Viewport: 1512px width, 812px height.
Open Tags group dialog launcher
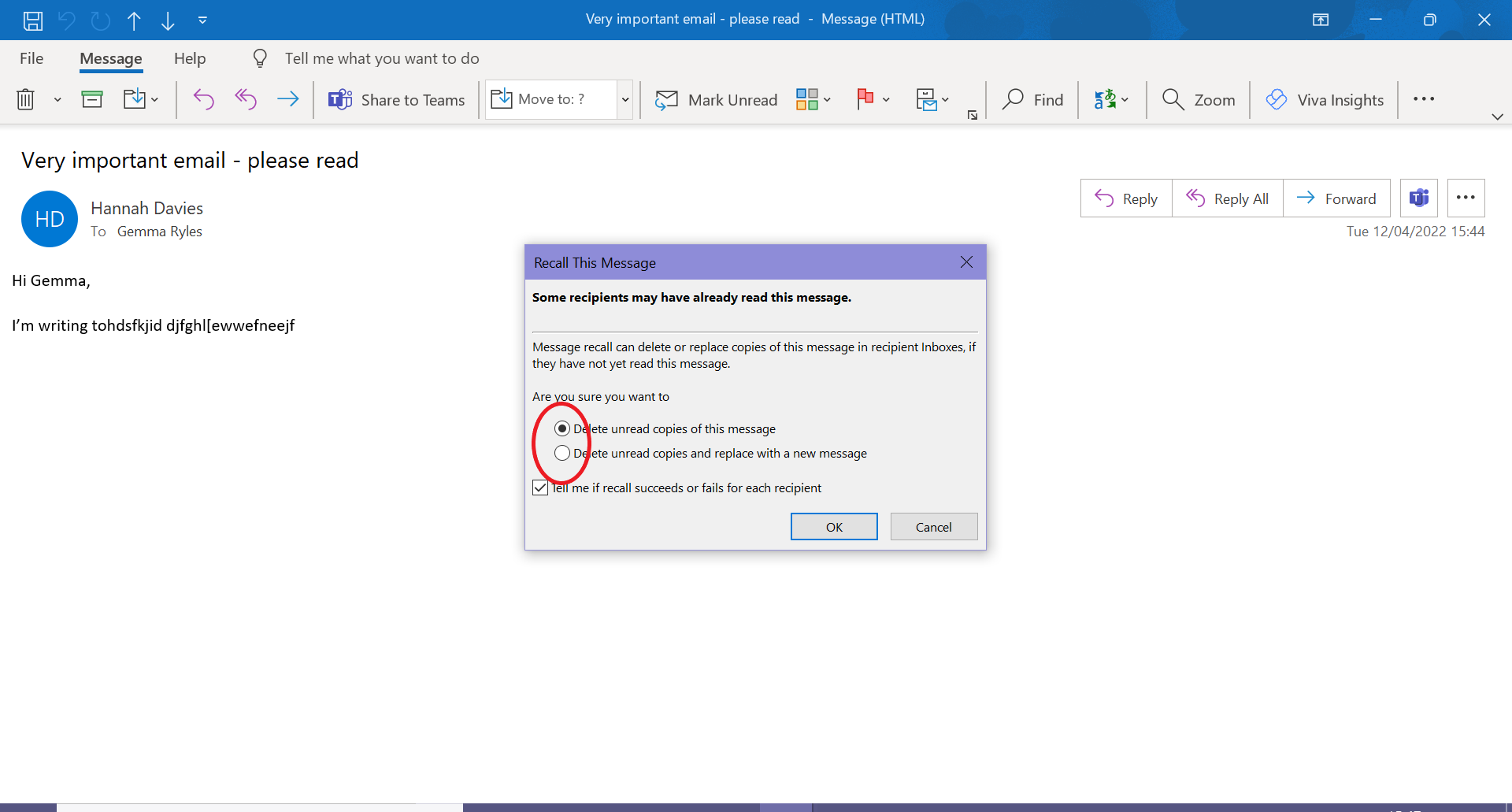click(x=973, y=115)
